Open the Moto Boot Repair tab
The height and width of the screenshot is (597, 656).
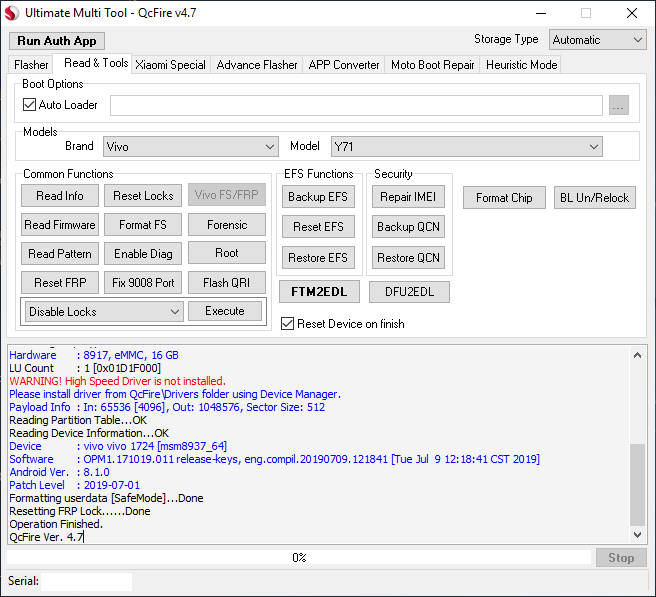[x=433, y=65]
